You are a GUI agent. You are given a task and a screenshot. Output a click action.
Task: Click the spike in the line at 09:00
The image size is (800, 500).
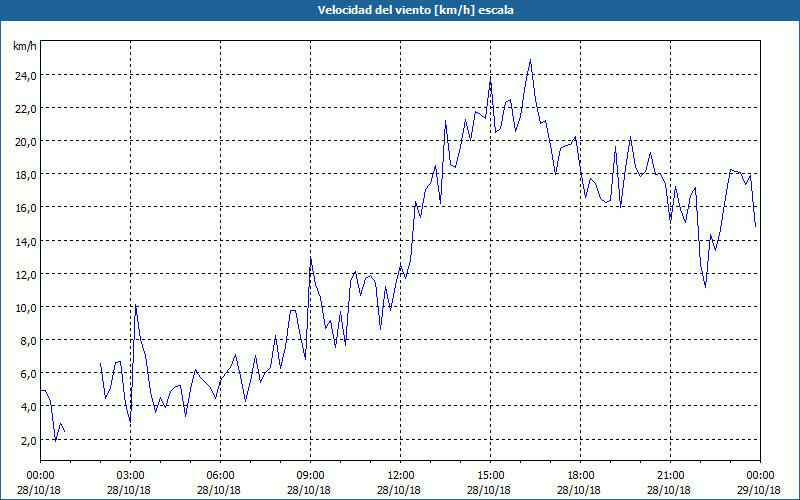pyautogui.click(x=311, y=259)
